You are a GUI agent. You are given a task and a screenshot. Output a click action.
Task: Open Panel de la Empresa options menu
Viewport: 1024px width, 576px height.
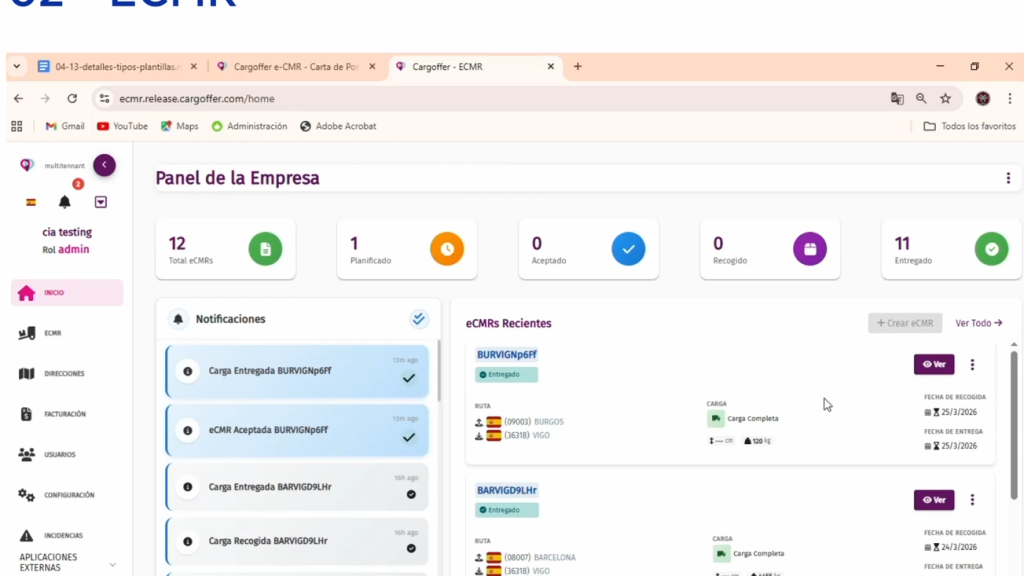pyautogui.click(x=1007, y=179)
